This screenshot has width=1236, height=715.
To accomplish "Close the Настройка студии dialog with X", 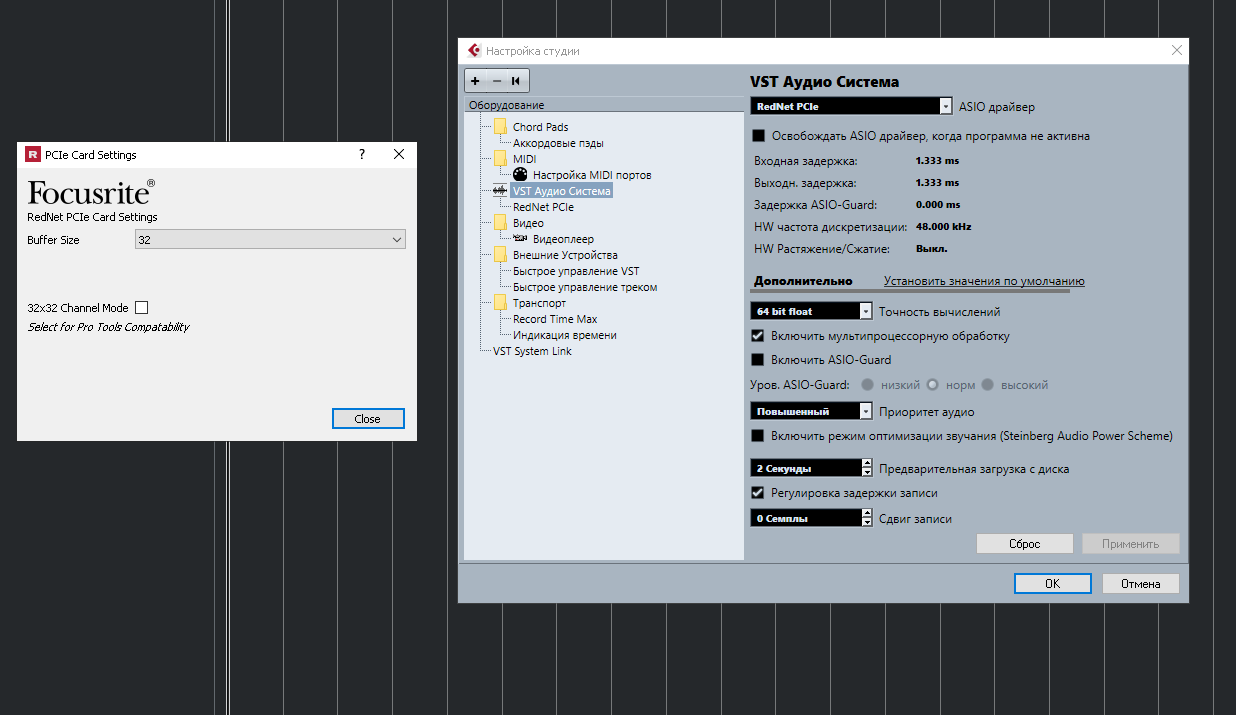I will (1176, 51).
